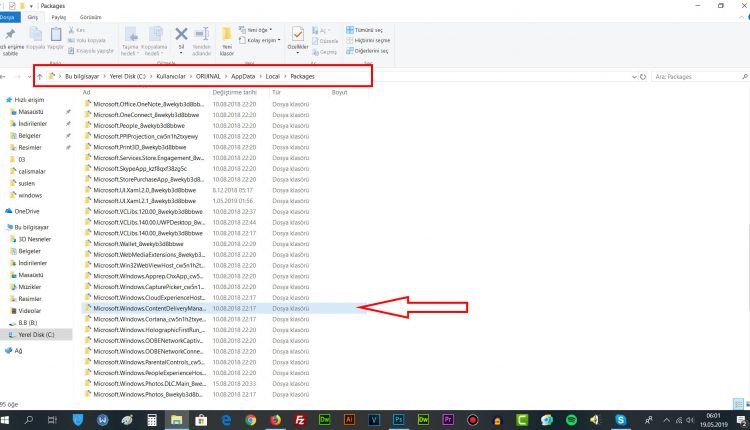The image size is (750, 430).
Task: Click Hiçbirini seçme in the ribbon
Action: 368,40
